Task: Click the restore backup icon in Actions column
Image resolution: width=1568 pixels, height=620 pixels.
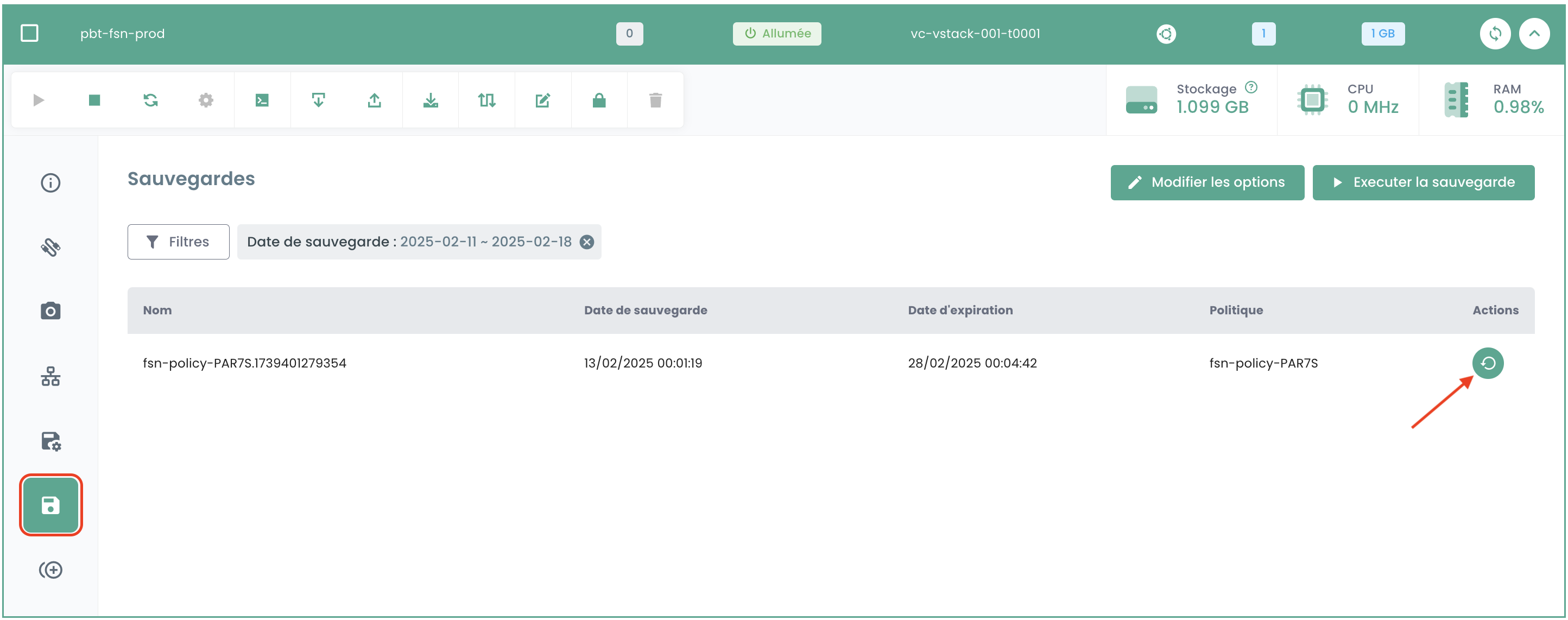Action: 1487,363
